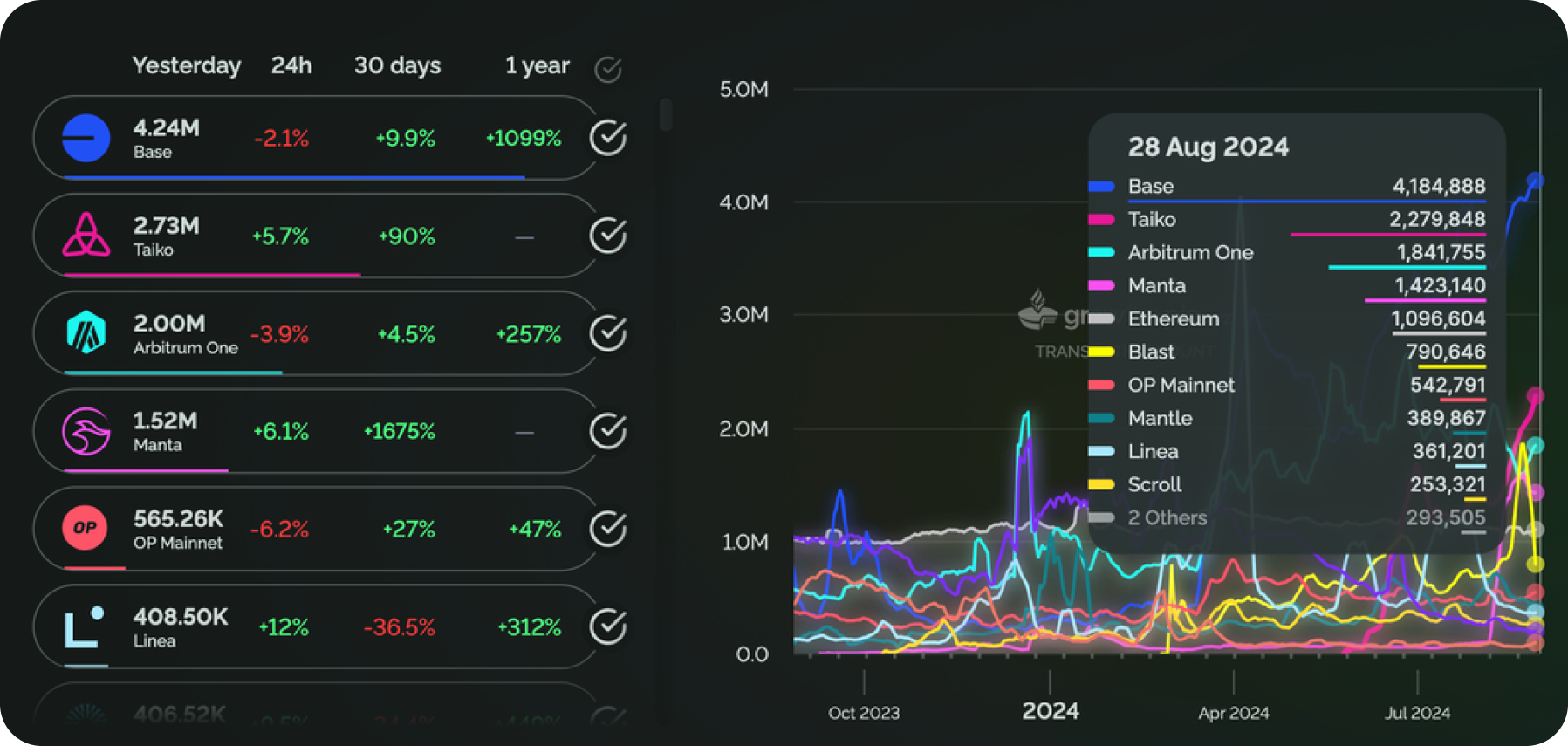Click the Linea 408.50K value
The image size is (1568, 746).
tap(181, 616)
